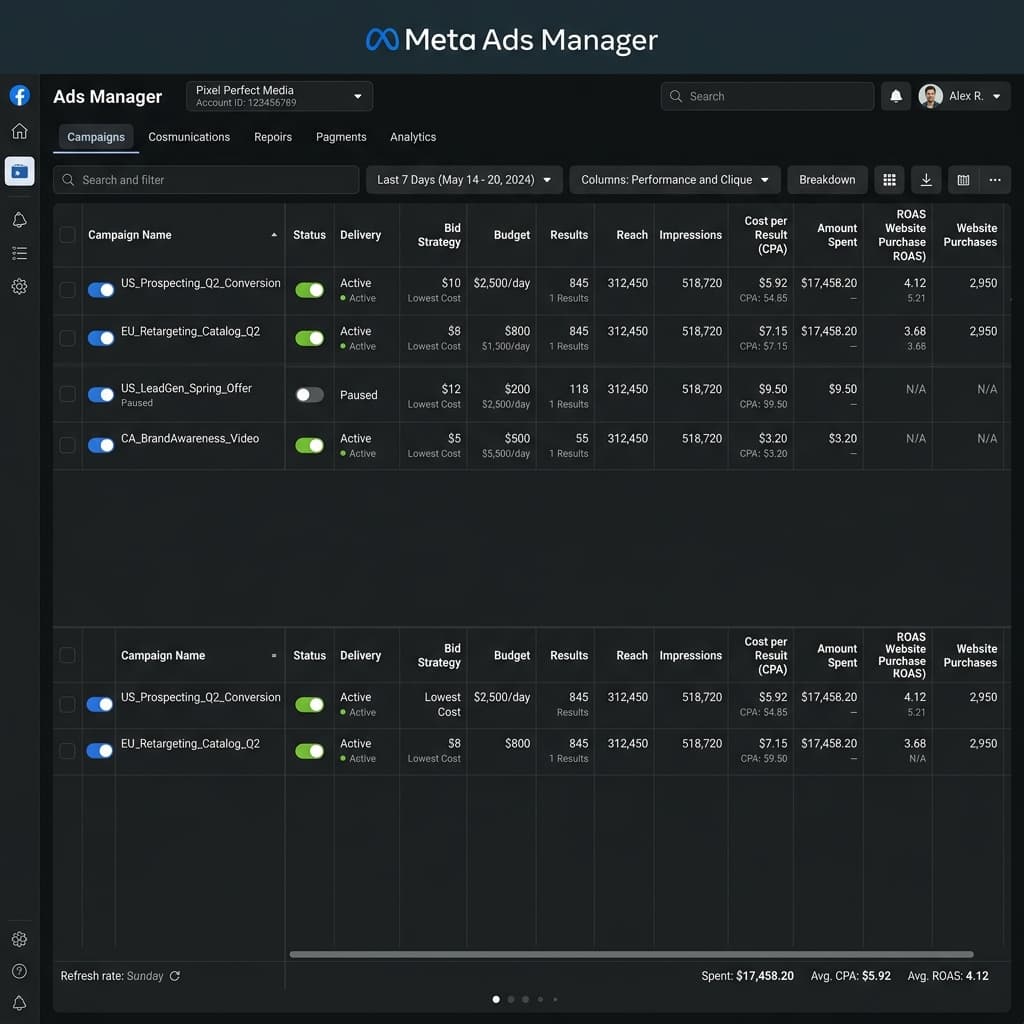Screen dimensions: 1024x1024
Task: Open the Last 7 Days date range dropdown
Action: point(464,180)
